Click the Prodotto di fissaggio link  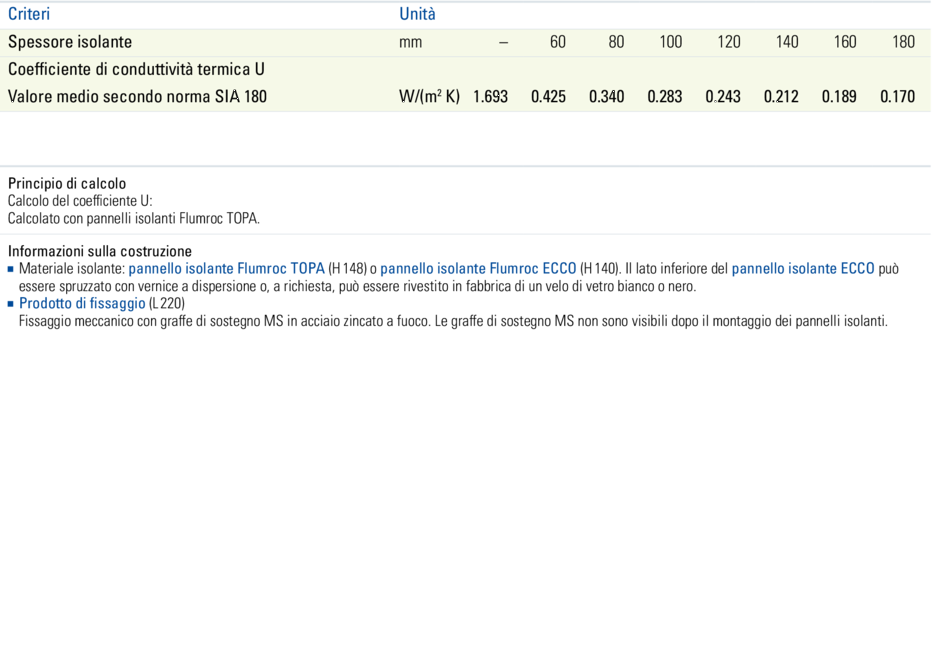pos(82,304)
